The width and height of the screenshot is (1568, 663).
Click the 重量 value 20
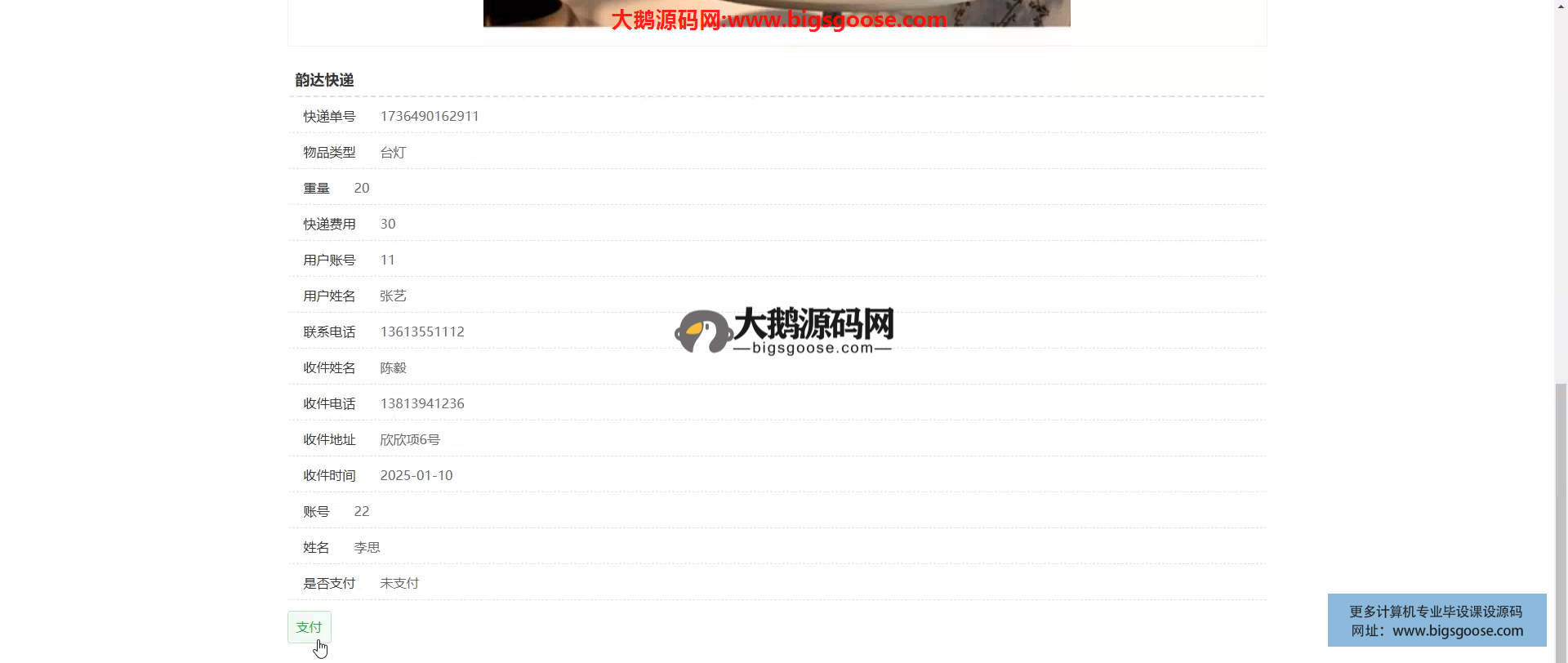pyautogui.click(x=362, y=189)
